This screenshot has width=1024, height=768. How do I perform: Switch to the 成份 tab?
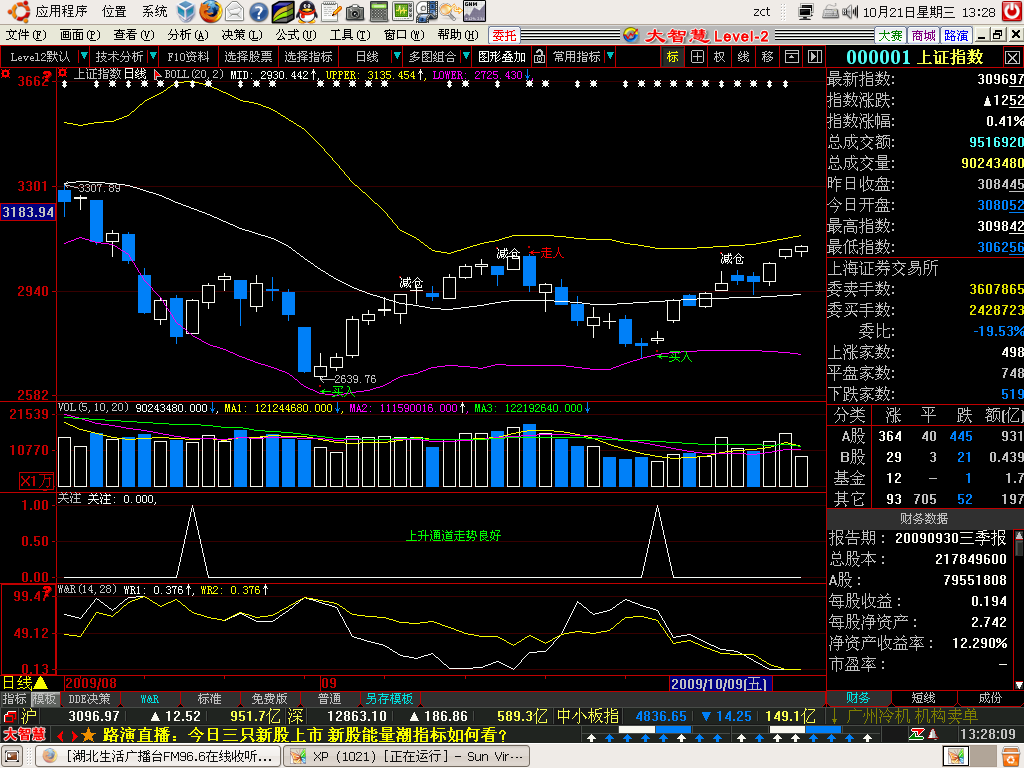989,698
